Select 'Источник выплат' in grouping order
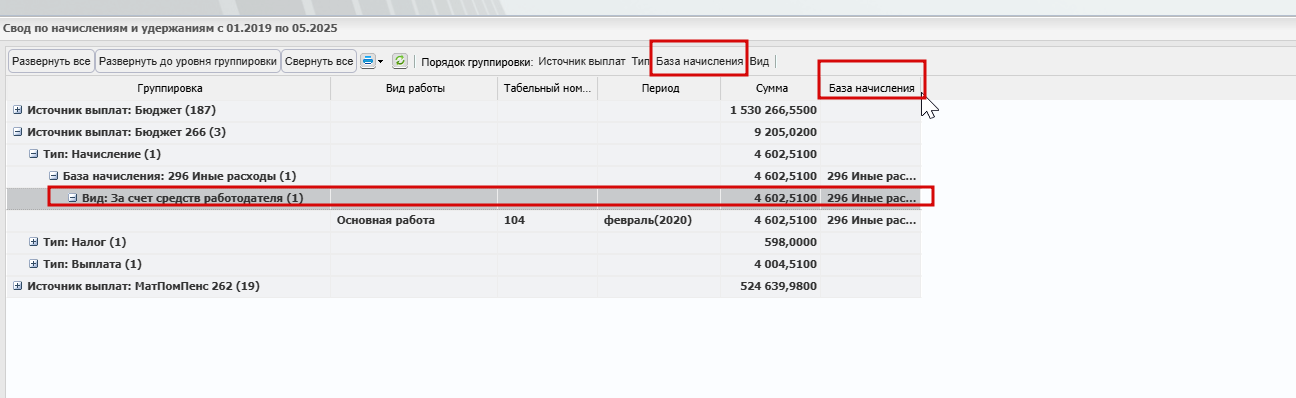The height and width of the screenshot is (398, 1296). pos(582,61)
